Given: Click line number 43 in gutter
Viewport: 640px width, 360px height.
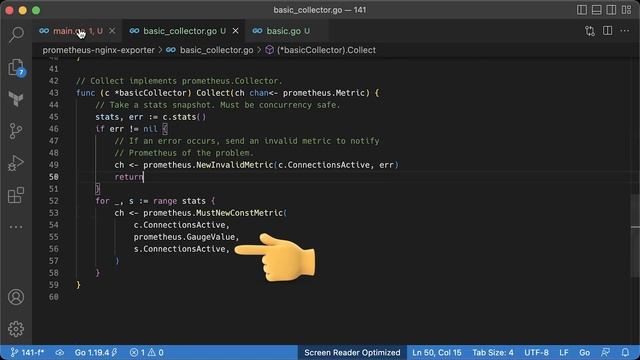Looking at the screenshot, I should click(x=54, y=93).
